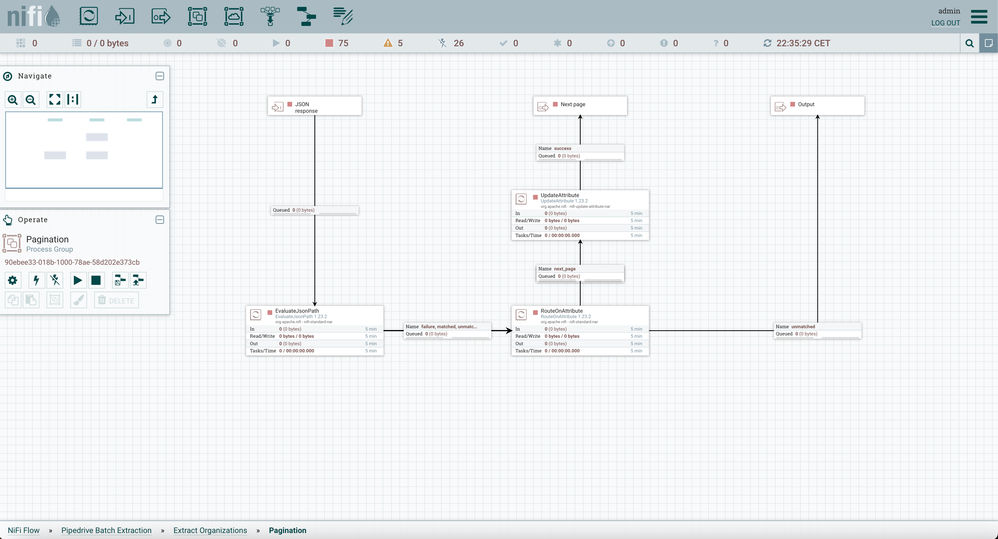Image resolution: width=998 pixels, height=539 pixels.
Task: Zoom in using the Navigate panel
Action: pos(13,100)
